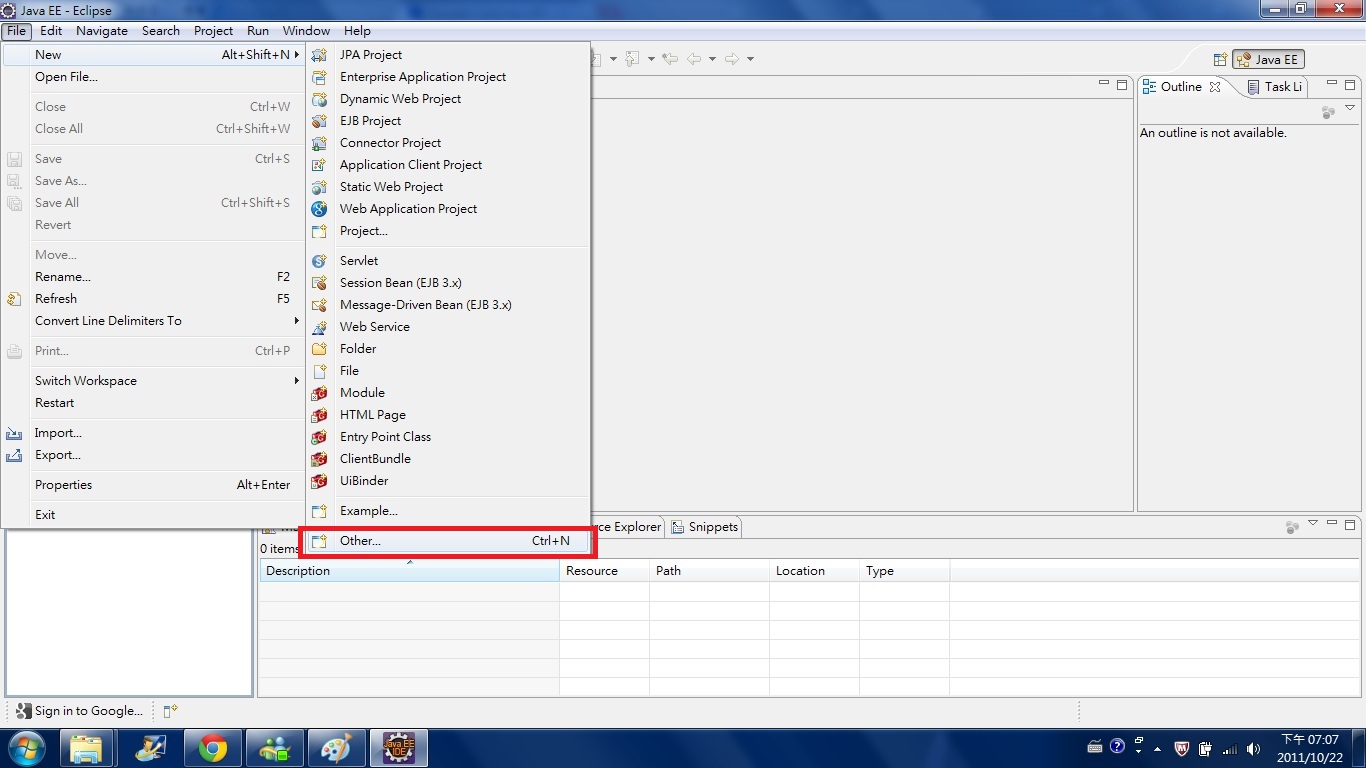
Task: Click Refresh in the File menu
Action: click(x=153, y=299)
